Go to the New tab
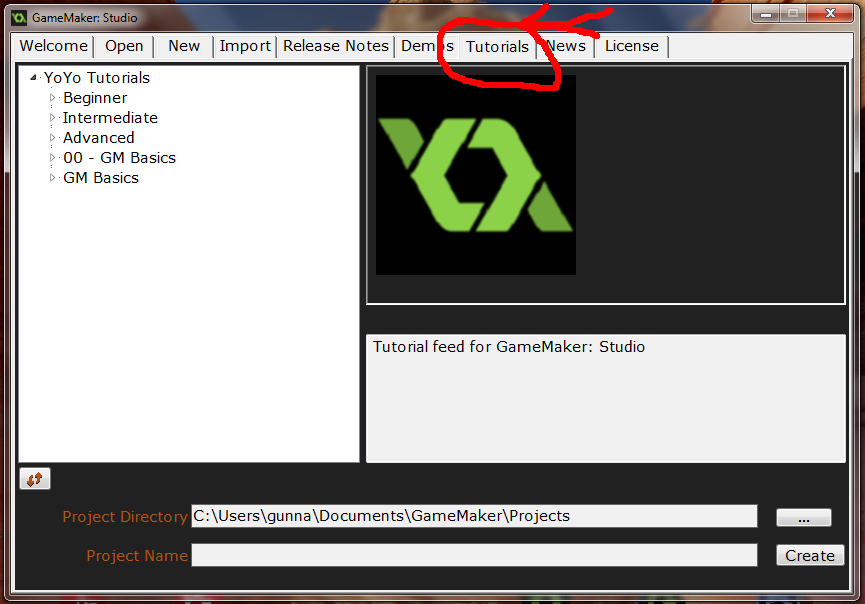 click(184, 46)
